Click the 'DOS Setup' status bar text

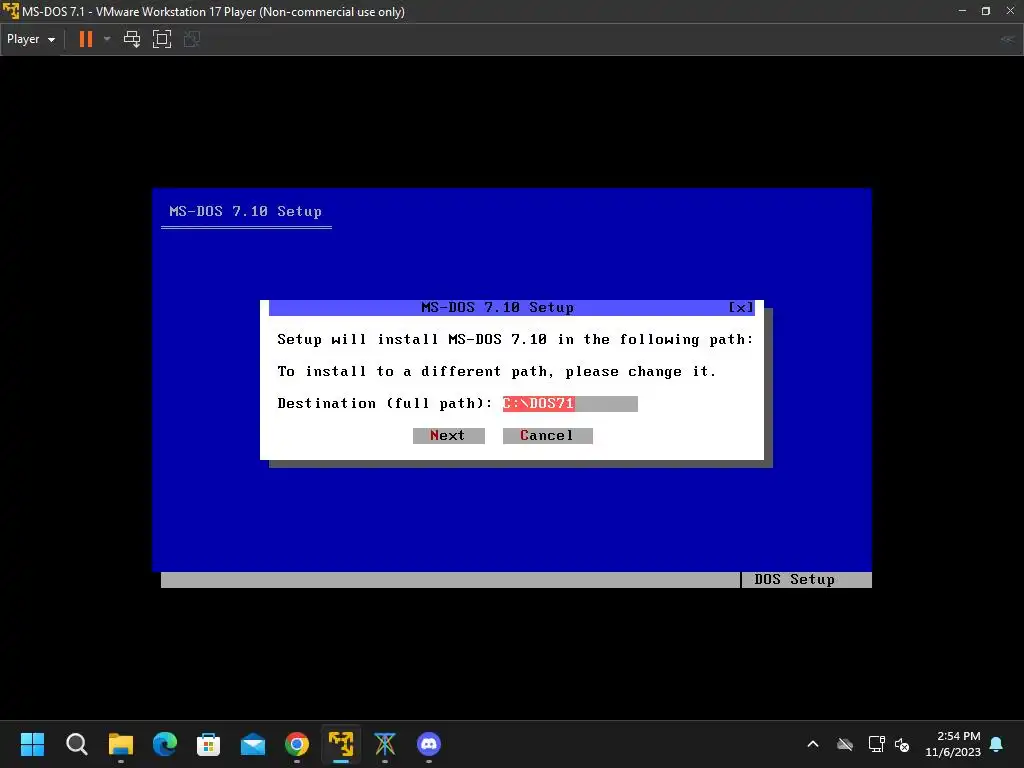coord(795,580)
